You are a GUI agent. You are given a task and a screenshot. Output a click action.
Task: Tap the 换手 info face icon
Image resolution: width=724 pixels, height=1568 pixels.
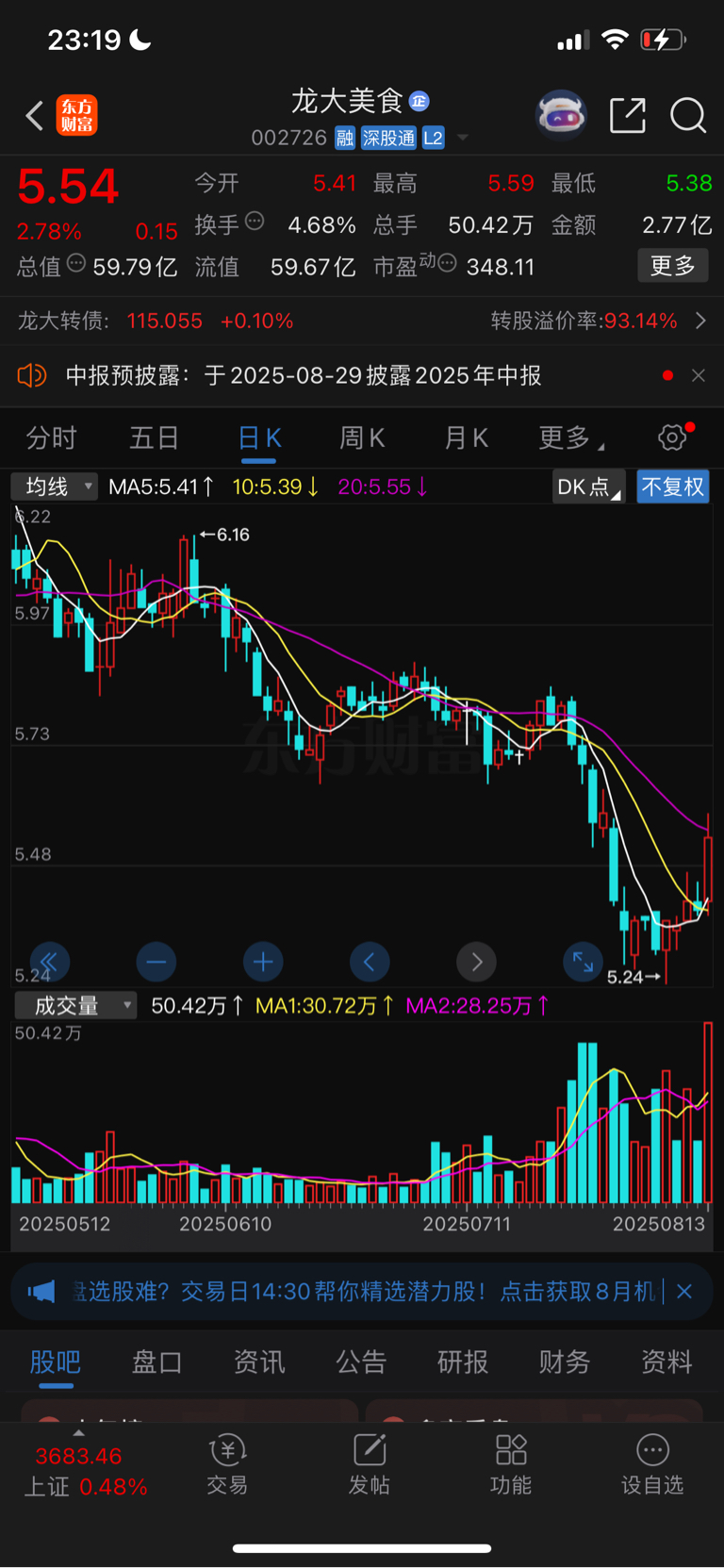click(x=255, y=222)
